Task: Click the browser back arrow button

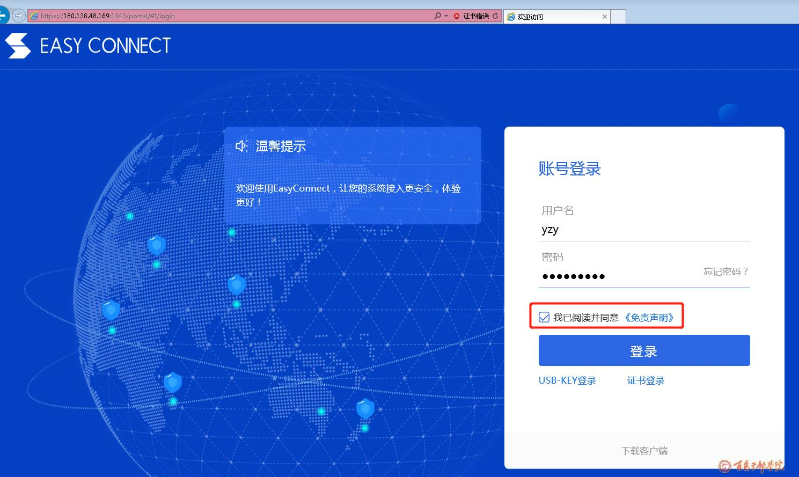Action: (x=3, y=15)
